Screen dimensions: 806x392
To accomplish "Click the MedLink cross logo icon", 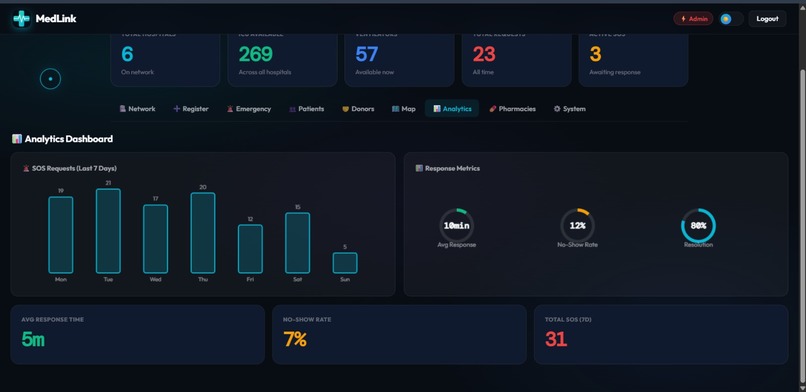I will (x=22, y=19).
